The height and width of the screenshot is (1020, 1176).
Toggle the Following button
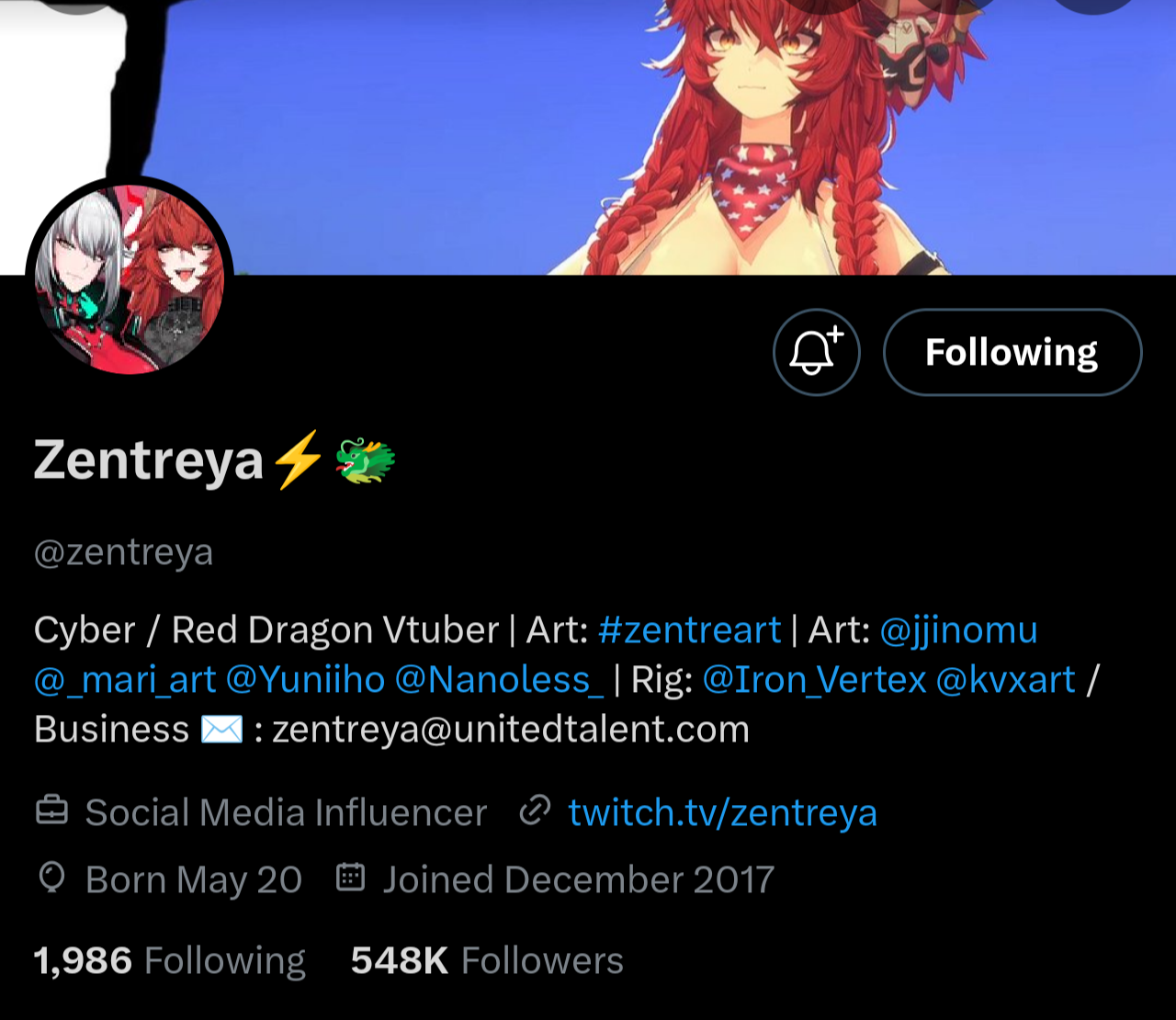coord(1012,352)
